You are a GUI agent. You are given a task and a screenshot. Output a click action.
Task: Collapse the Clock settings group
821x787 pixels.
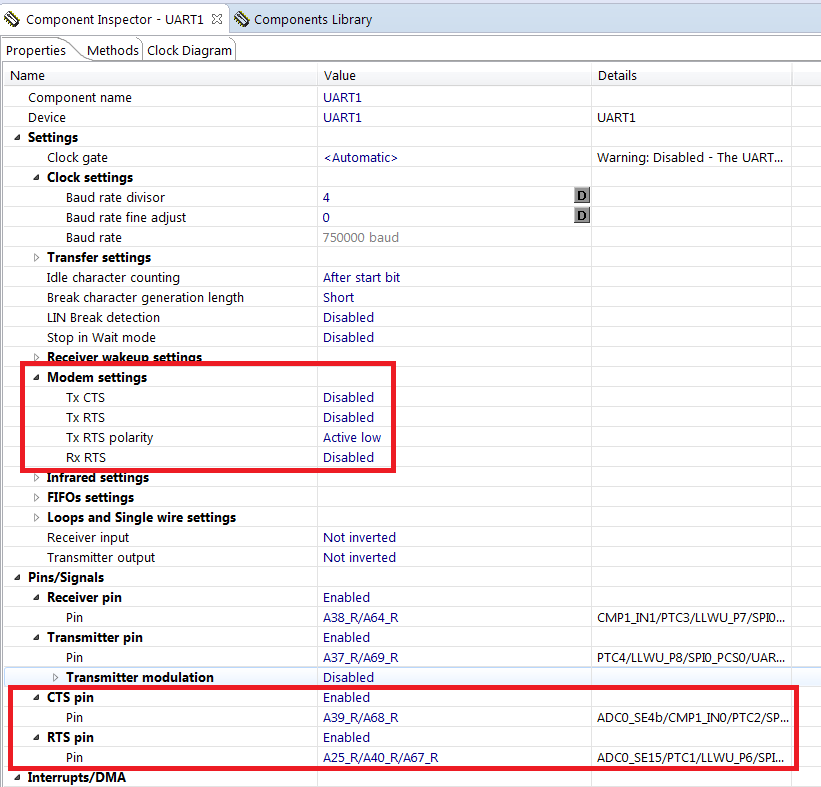click(36, 178)
